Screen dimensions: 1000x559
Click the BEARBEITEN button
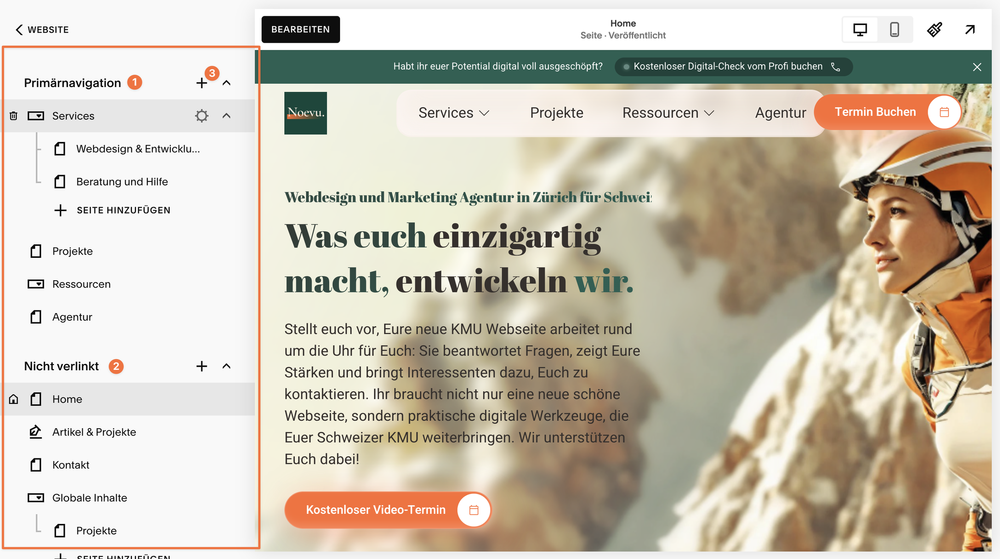click(x=300, y=29)
